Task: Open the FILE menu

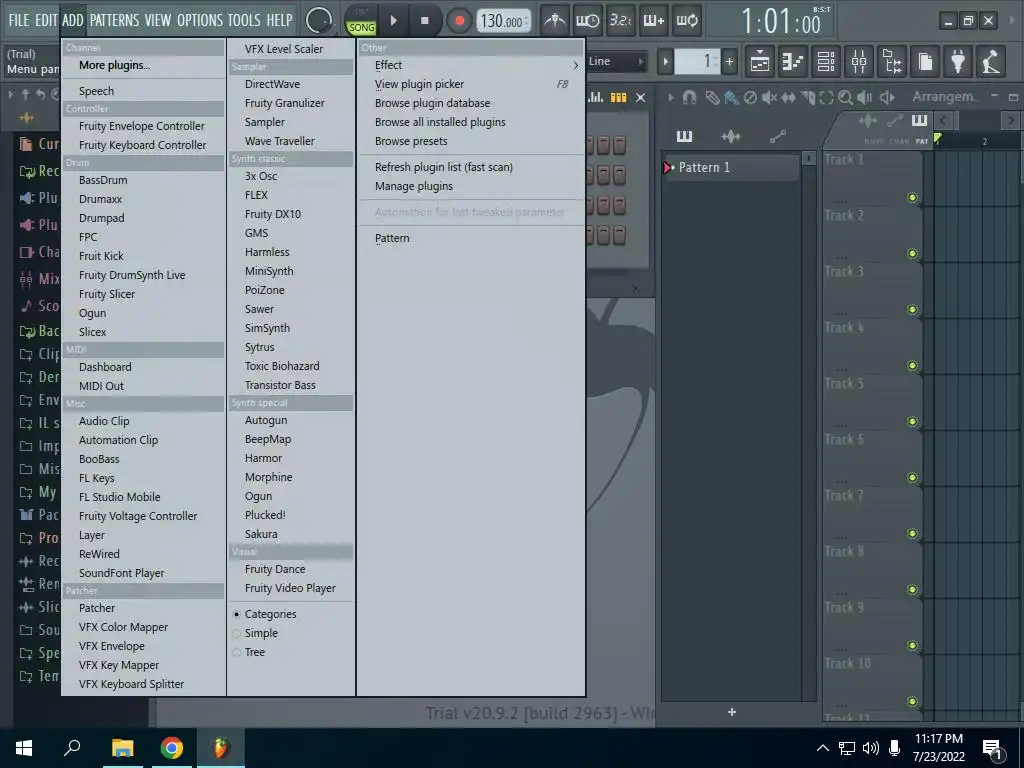Action: [18, 20]
